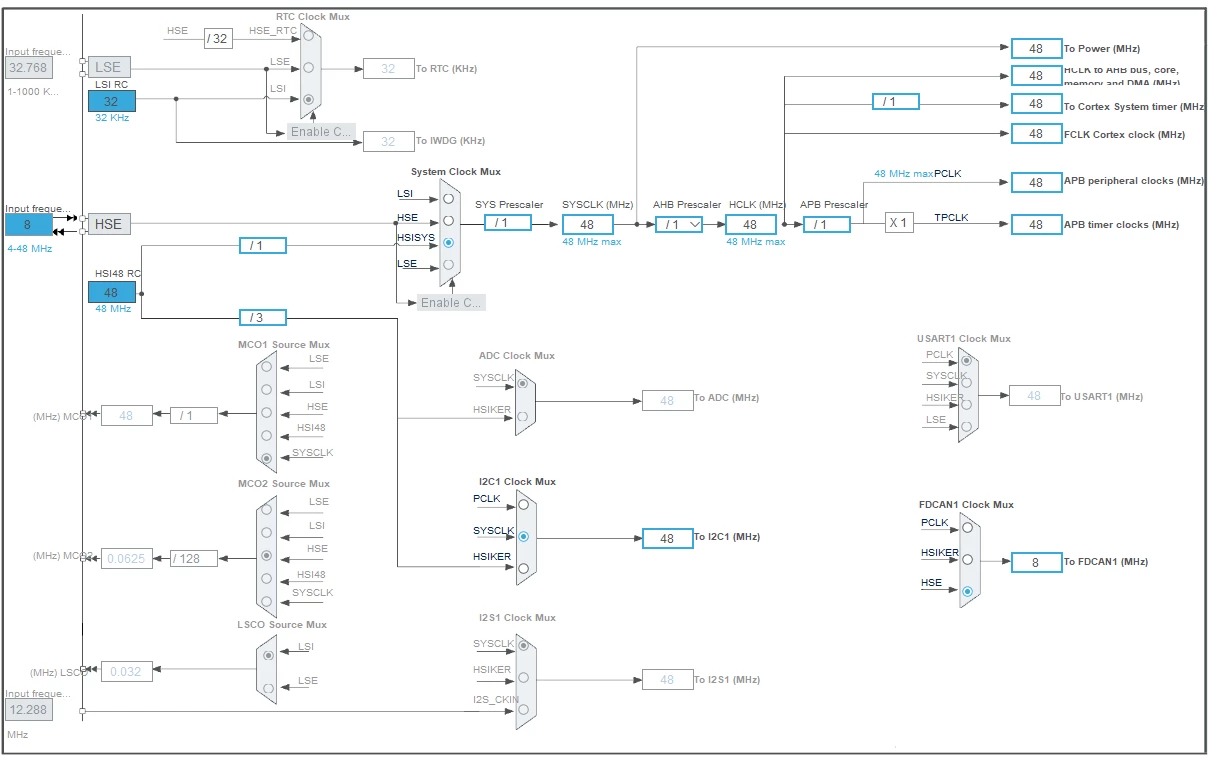Click the To RTC (KHz) value field

(388, 68)
